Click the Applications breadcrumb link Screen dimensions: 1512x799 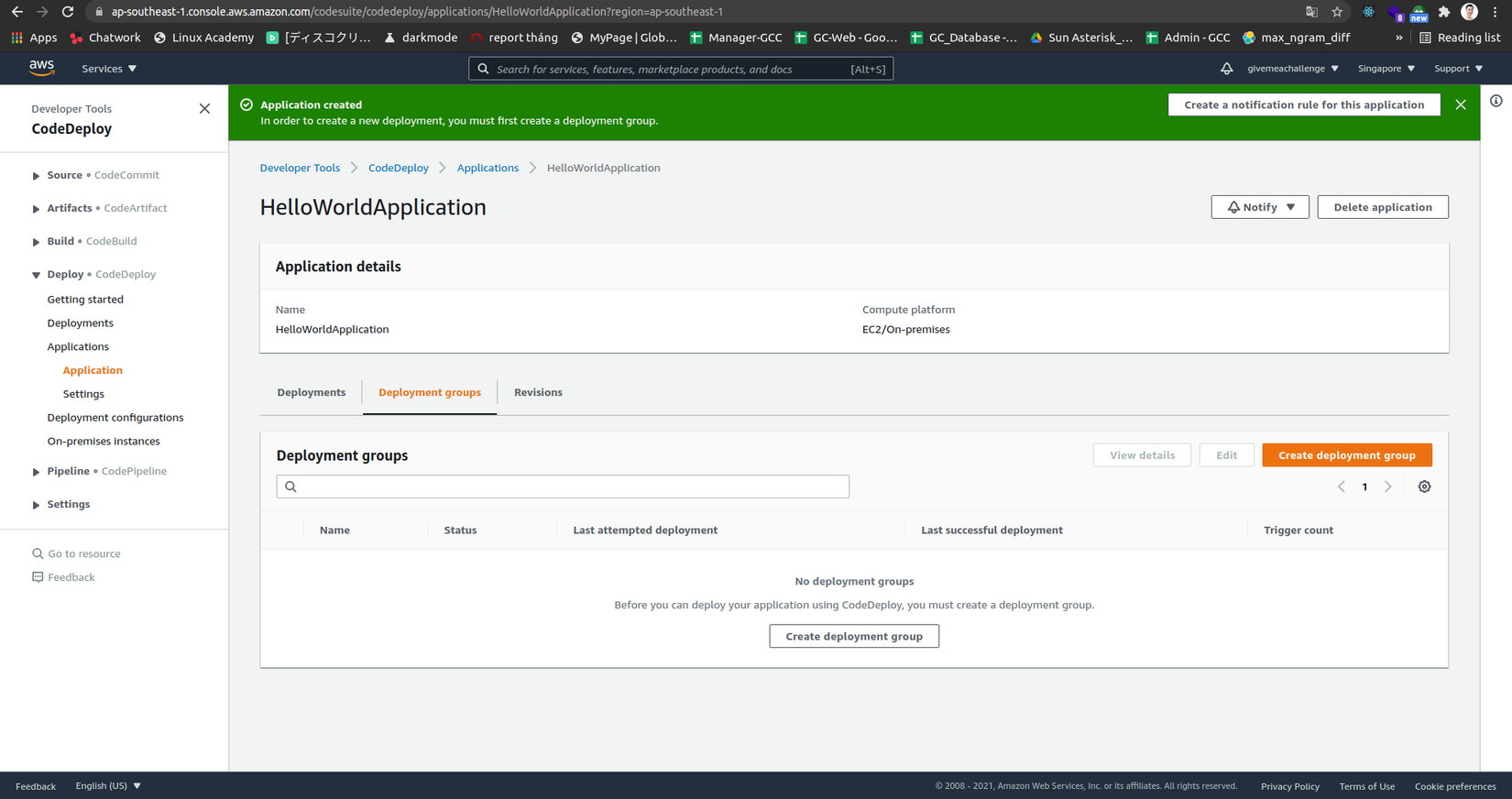pos(488,169)
